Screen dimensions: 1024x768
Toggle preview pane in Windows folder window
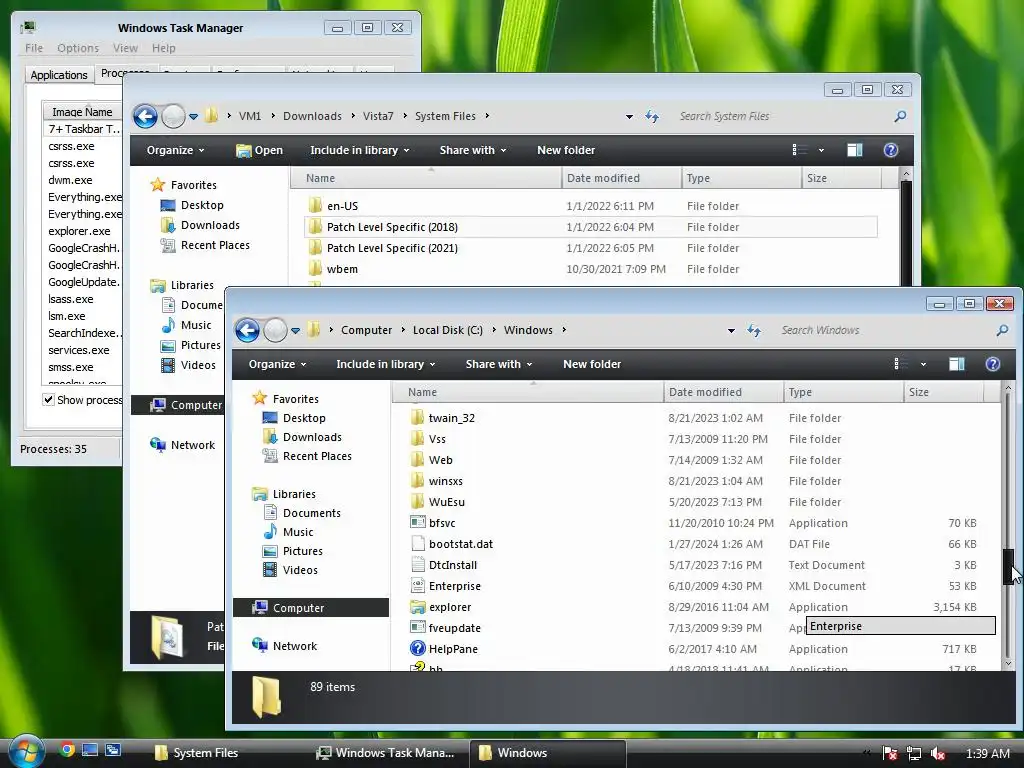[957, 364]
